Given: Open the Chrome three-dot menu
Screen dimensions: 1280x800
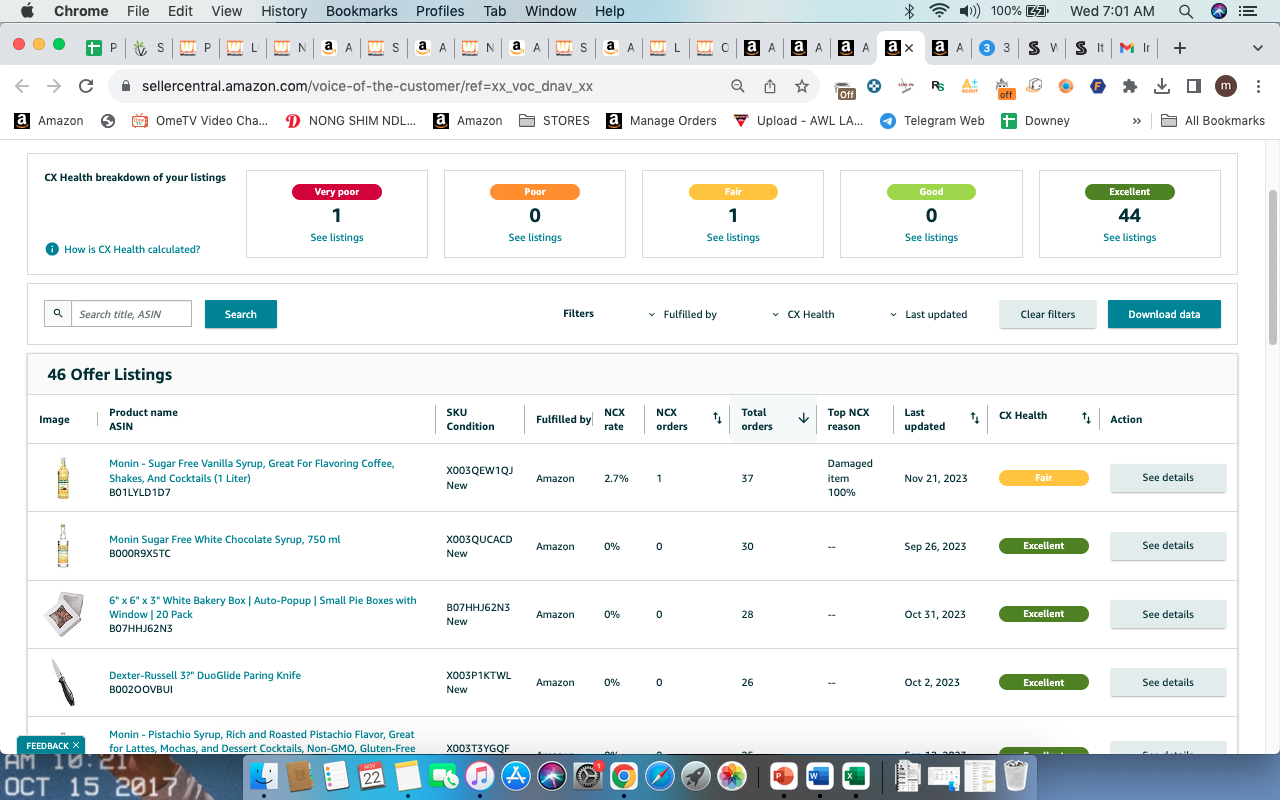Looking at the screenshot, I should pyautogui.click(x=1258, y=86).
